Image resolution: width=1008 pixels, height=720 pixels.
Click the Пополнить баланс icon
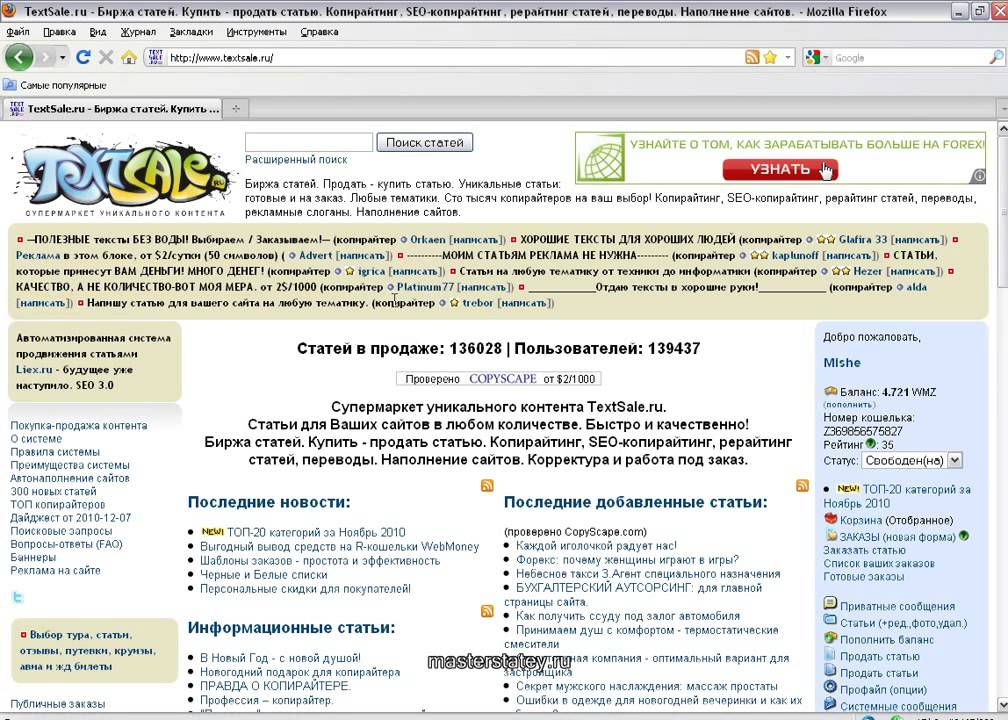(x=831, y=637)
